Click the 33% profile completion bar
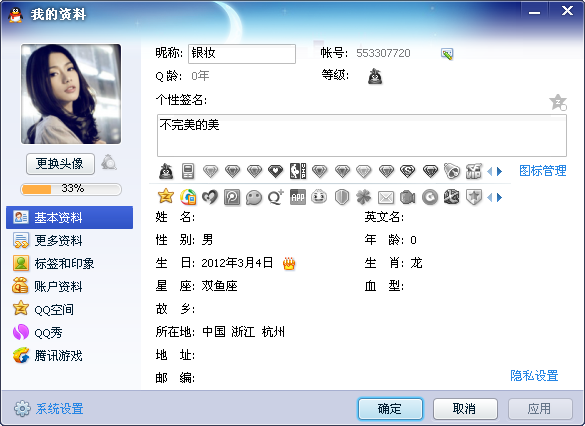Screen dimensions: 585x426 pos(71,189)
